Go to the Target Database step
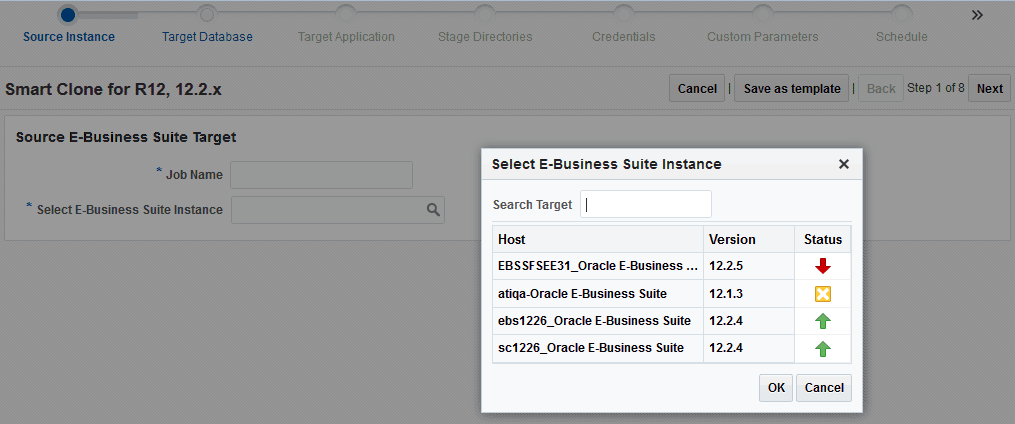 coord(207,37)
